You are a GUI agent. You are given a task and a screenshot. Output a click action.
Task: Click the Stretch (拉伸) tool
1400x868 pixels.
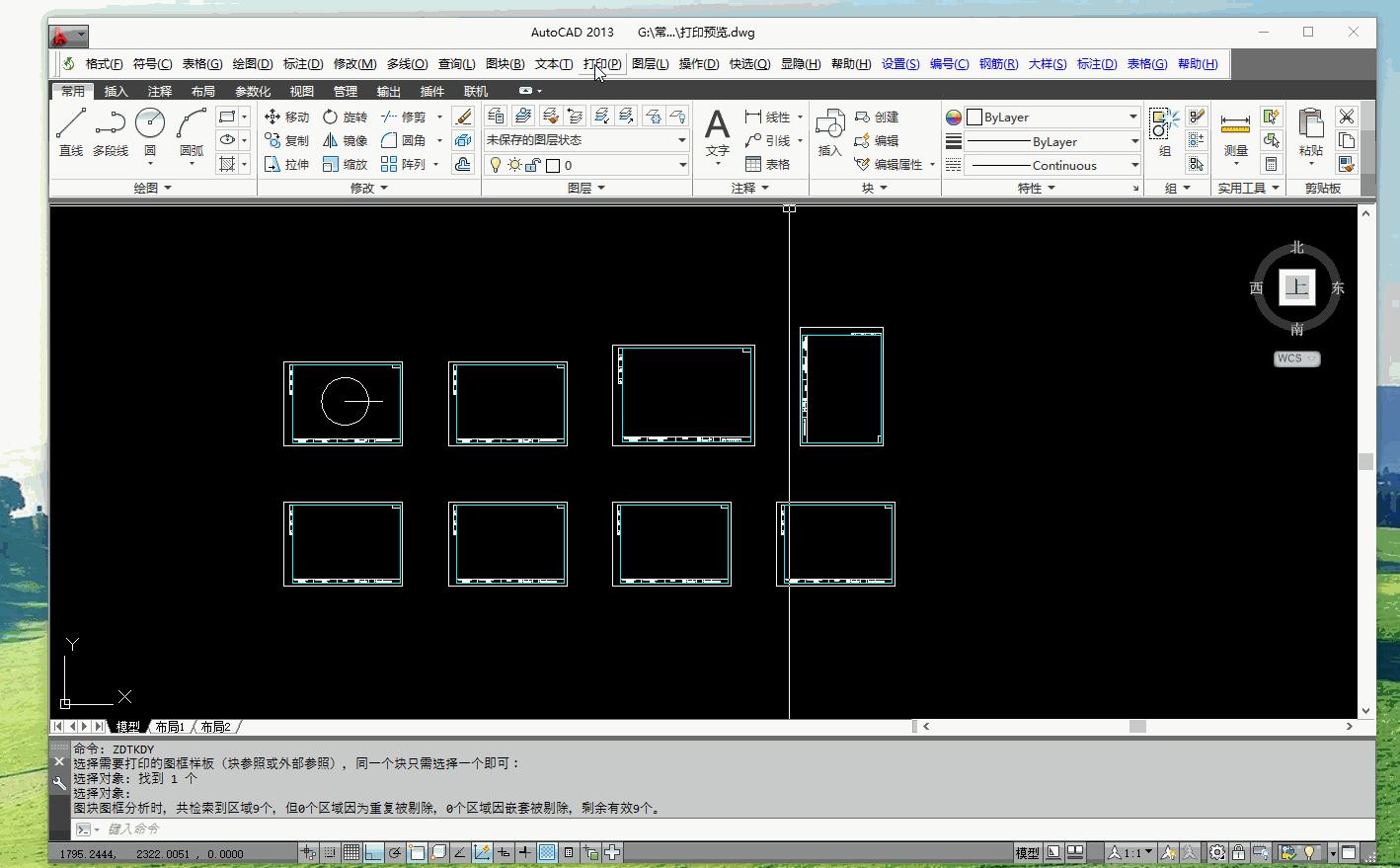pyautogui.click(x=287, y=164)
